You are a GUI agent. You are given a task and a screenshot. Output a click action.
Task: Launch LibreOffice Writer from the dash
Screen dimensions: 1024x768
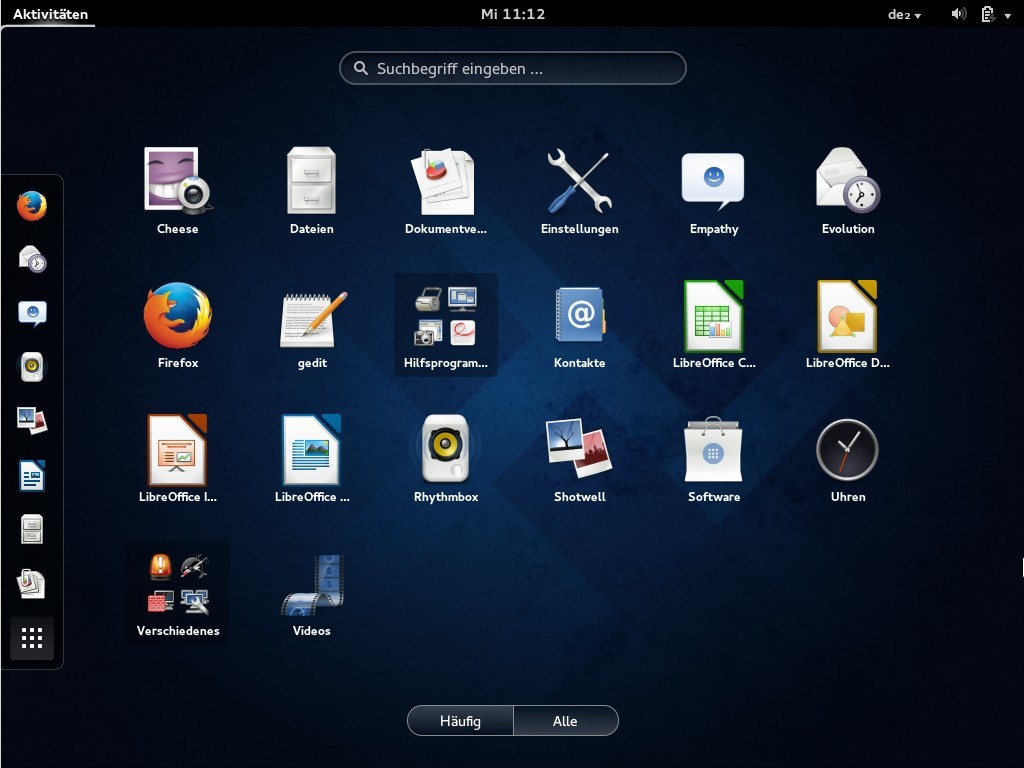[x=32, y=475]
